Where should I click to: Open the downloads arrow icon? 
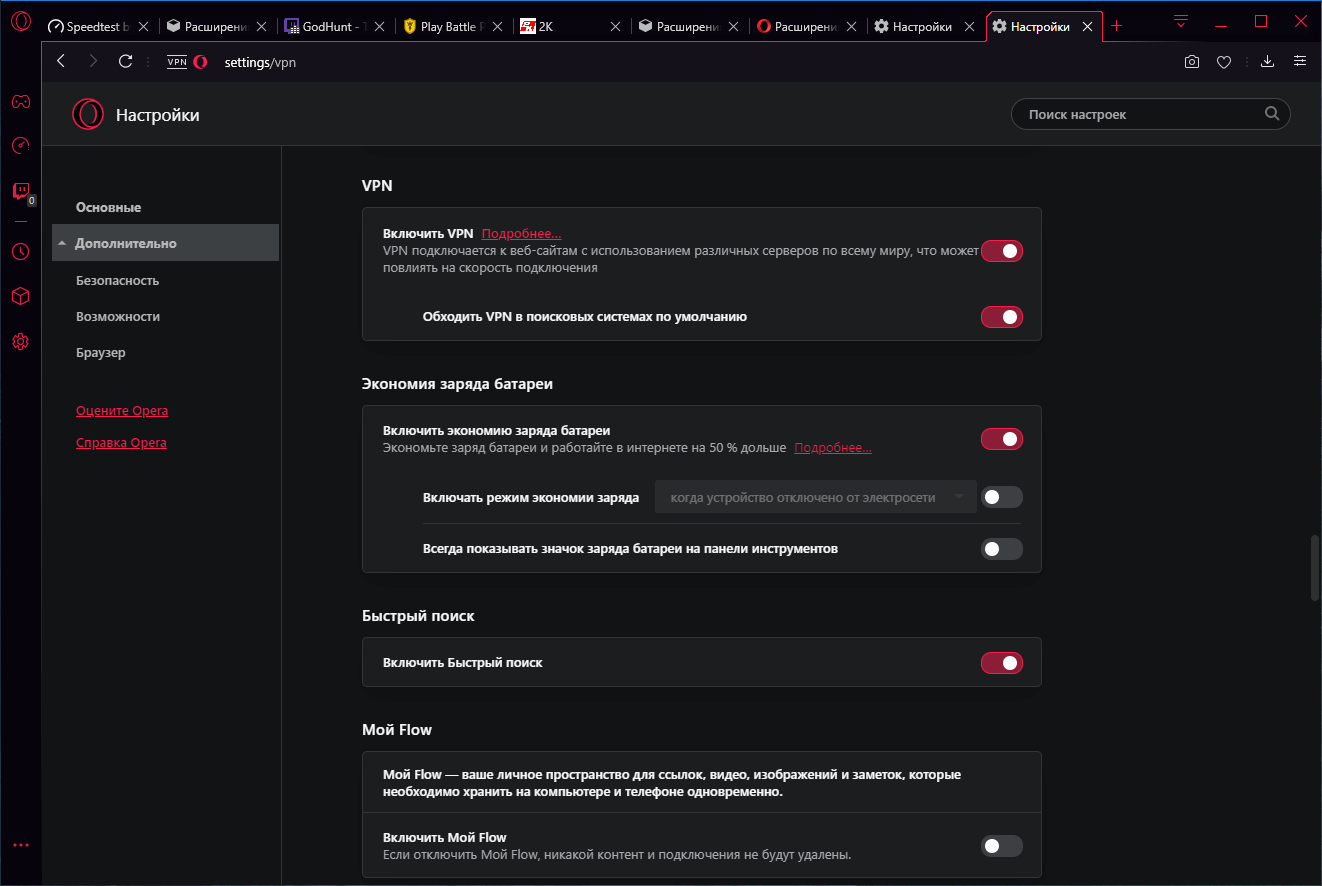pyautogui.click(x=1267, y=62)
